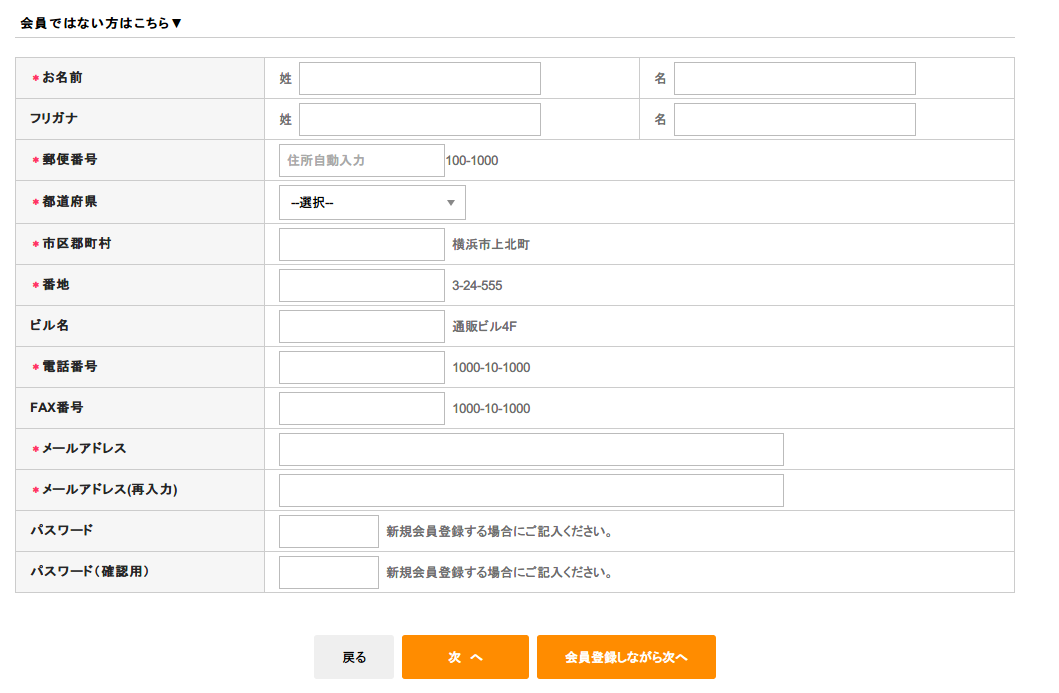
Task: Click the 郵便番号 postal code field
Action: (361, 160)
